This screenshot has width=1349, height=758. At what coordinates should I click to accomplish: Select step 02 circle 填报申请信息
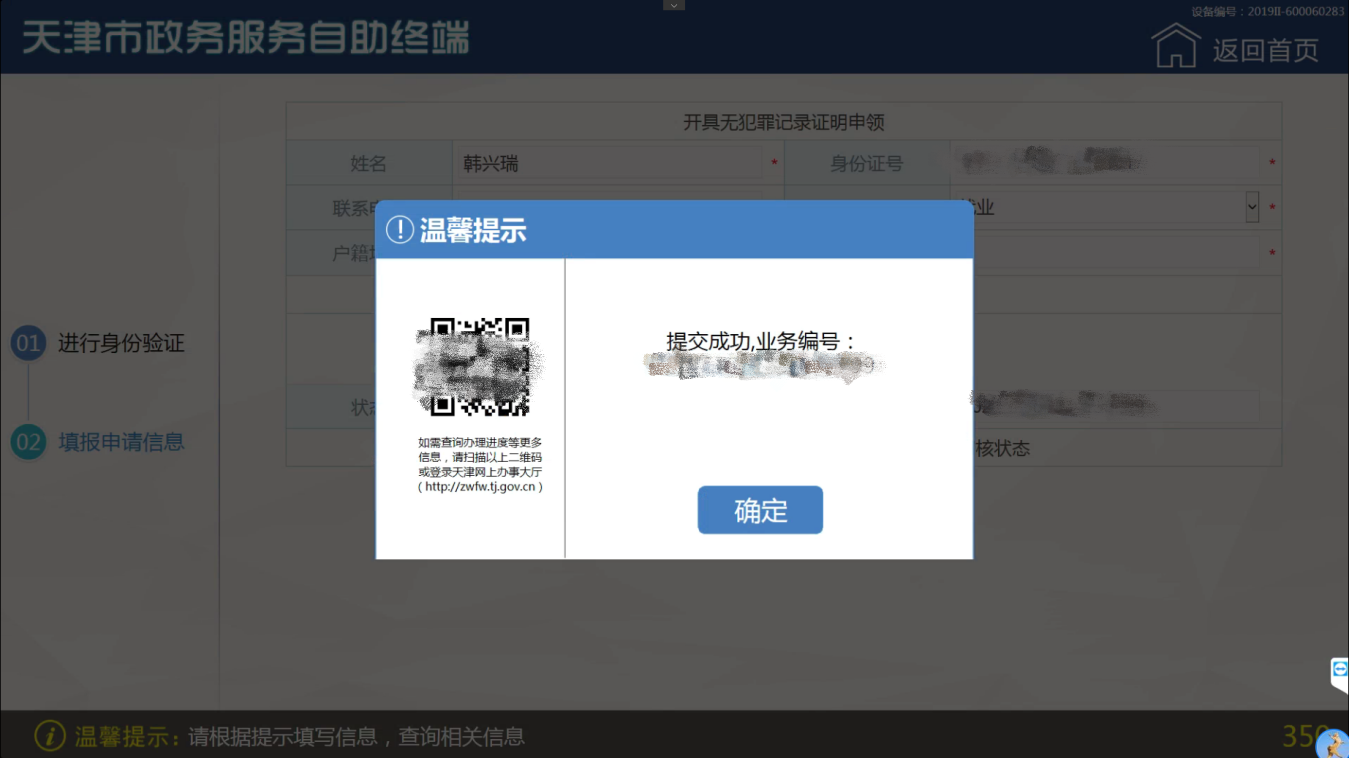click(28, 442)
